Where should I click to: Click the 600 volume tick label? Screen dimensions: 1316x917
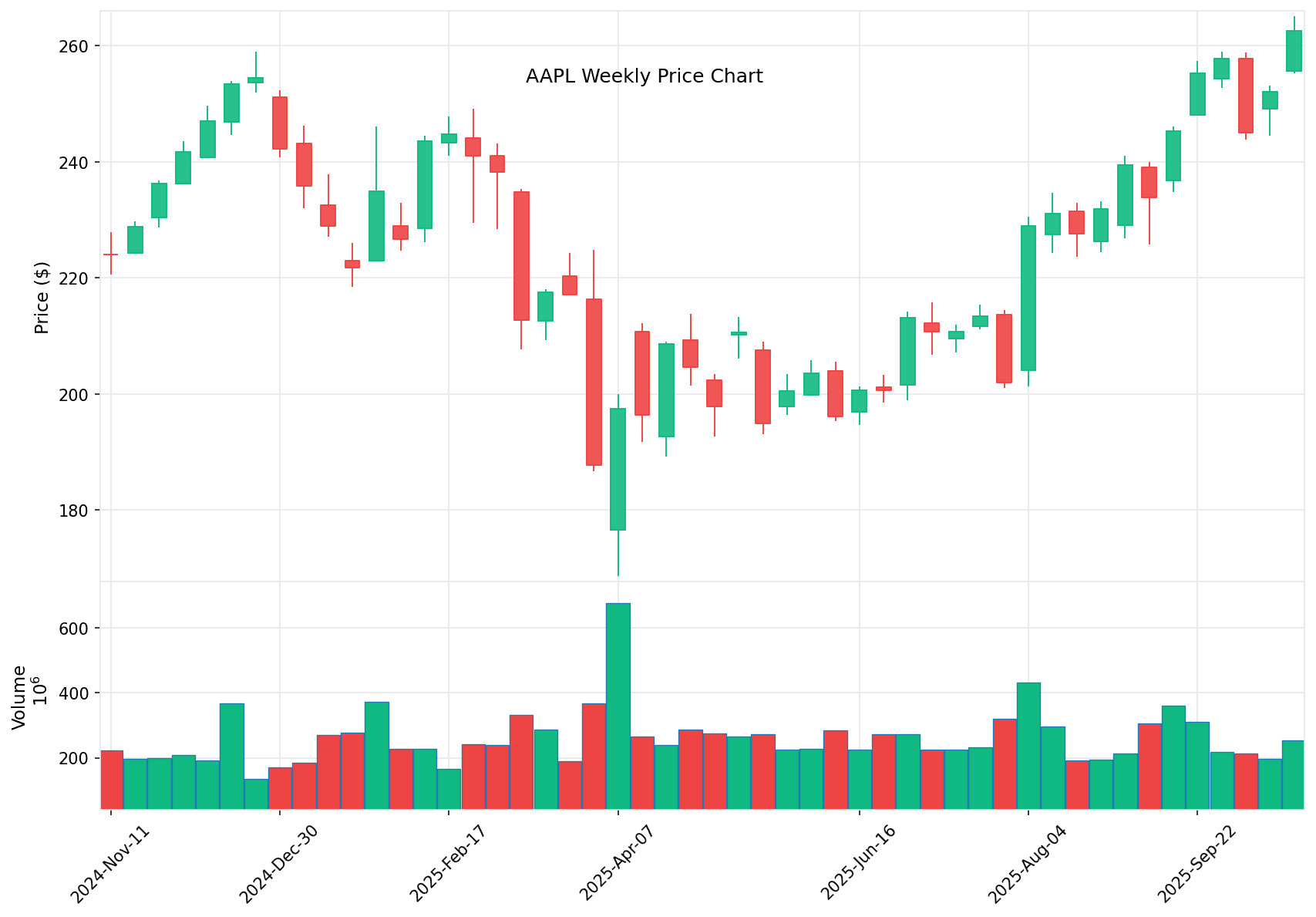pyautogui.click(x=75, y=629)
